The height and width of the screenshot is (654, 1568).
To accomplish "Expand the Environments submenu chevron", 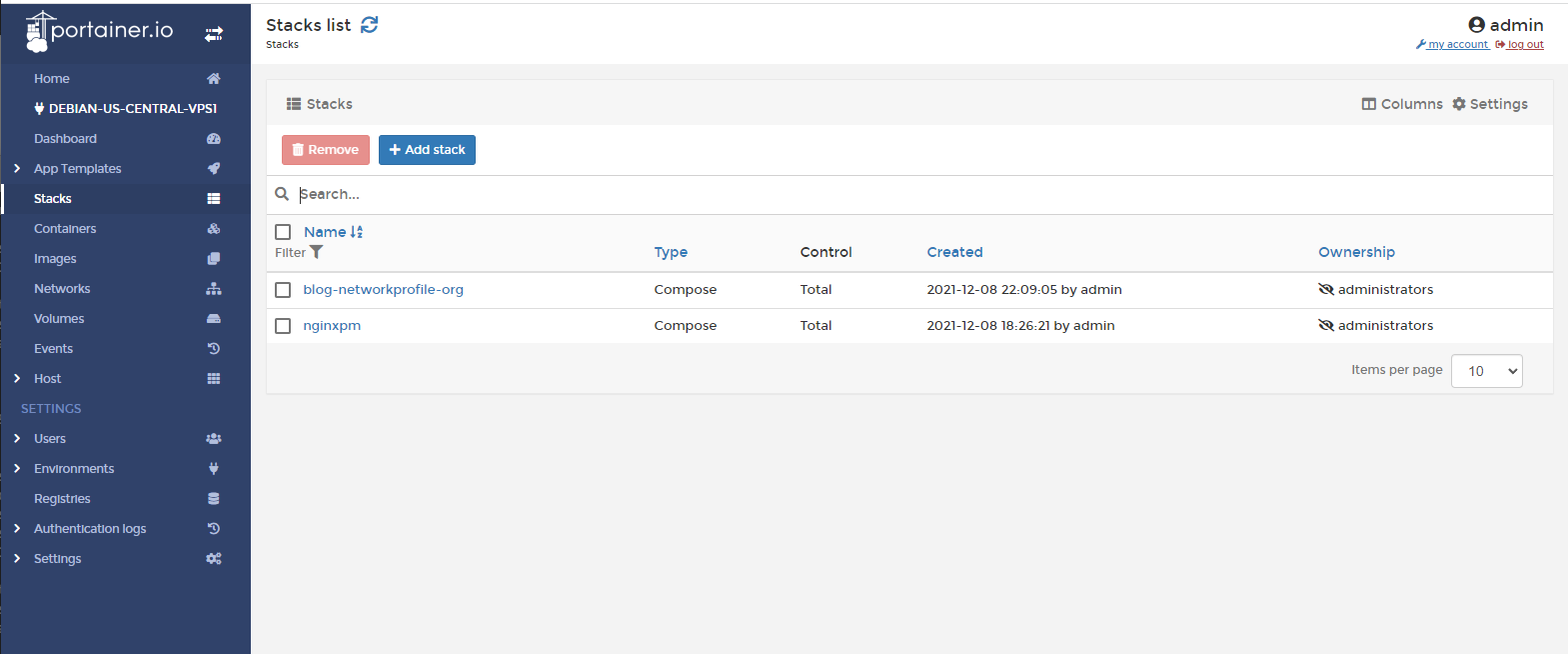I will point(17,469).
